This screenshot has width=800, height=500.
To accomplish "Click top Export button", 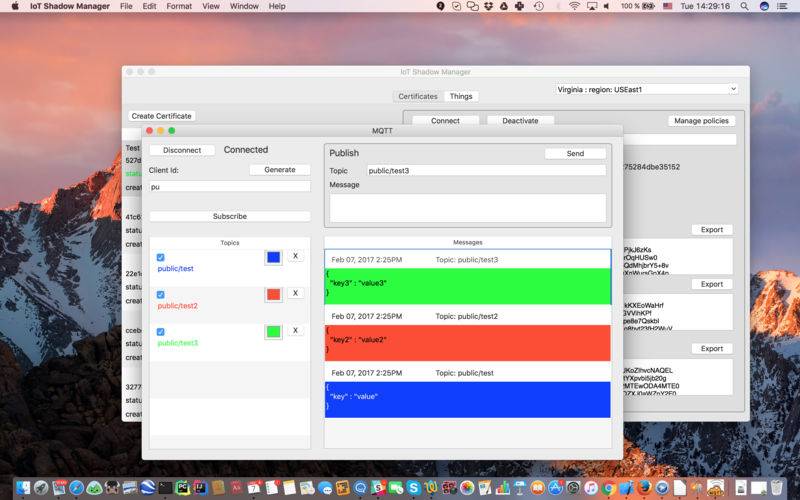I will click(712, 230).
